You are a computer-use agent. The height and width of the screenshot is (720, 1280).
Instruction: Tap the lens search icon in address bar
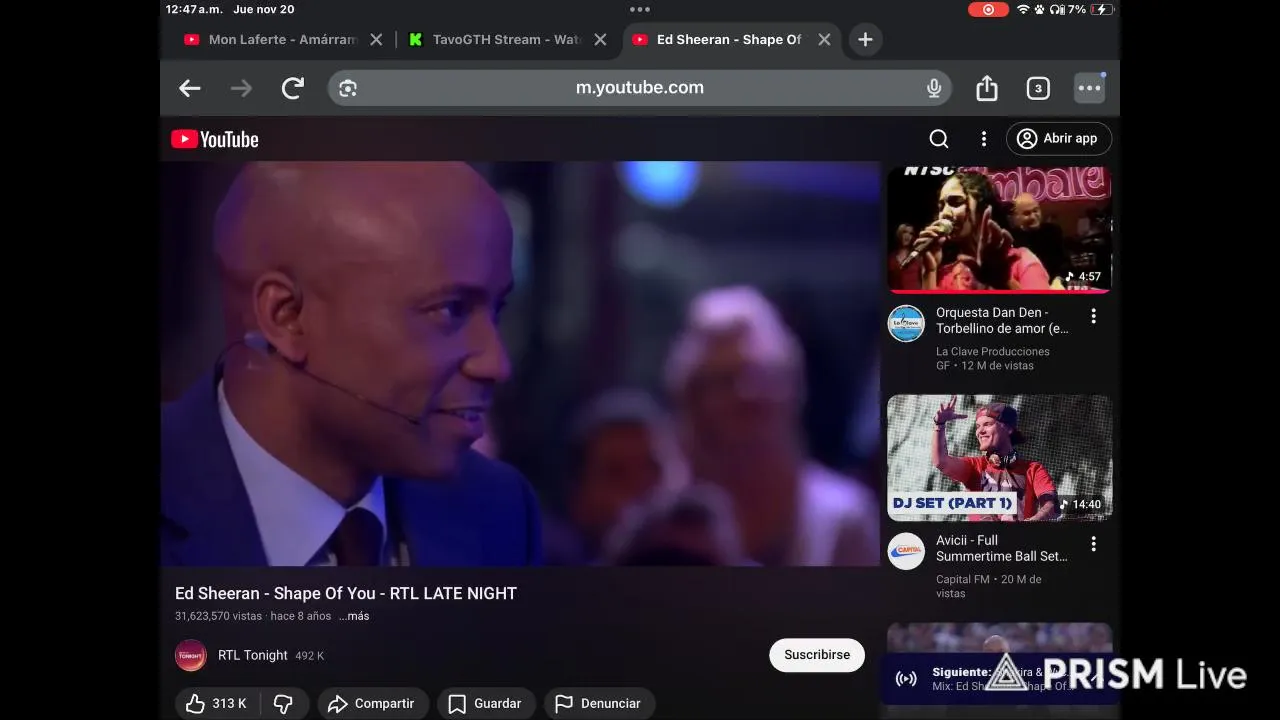click(x=348, y=88)
